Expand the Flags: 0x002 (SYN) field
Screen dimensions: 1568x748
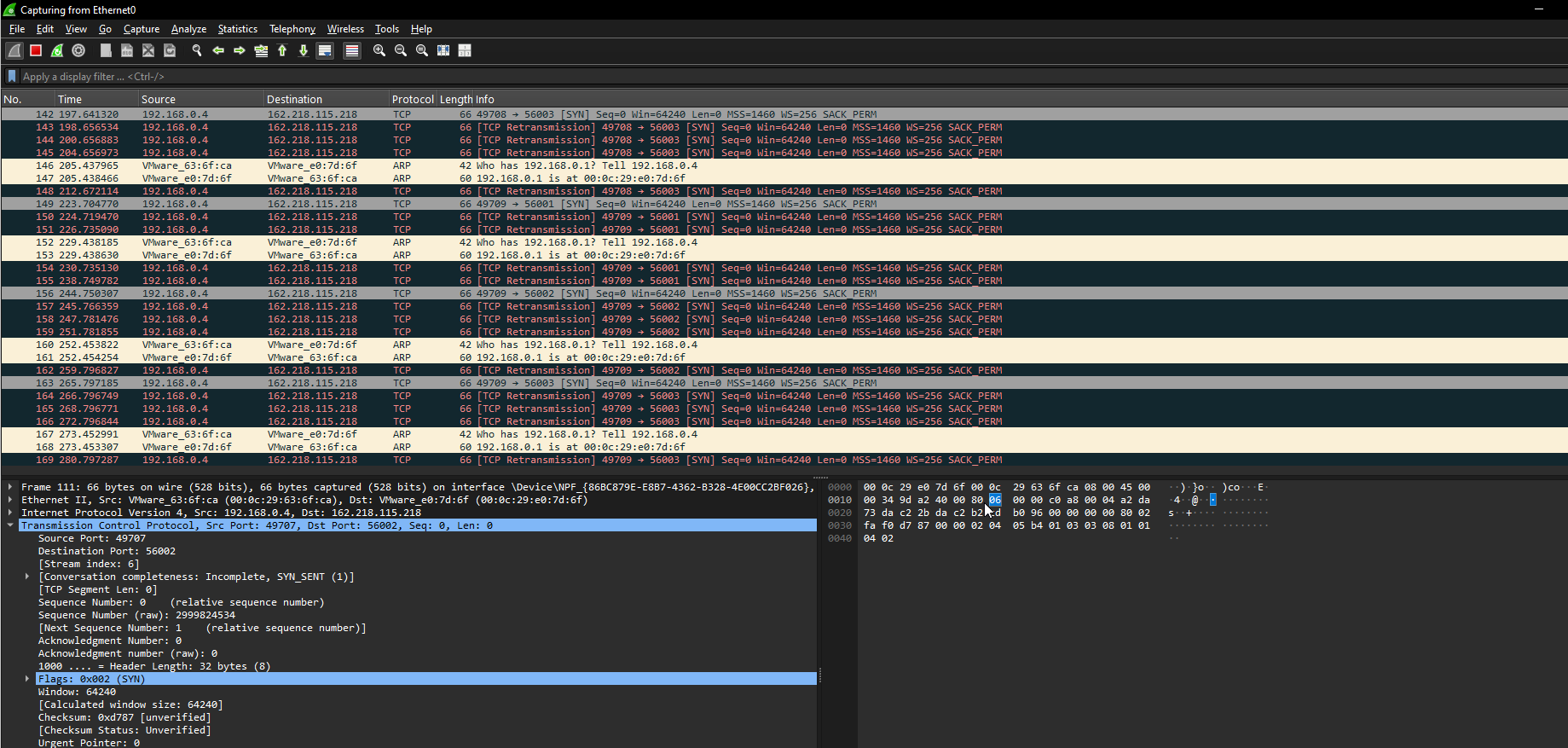click(27, 679)
